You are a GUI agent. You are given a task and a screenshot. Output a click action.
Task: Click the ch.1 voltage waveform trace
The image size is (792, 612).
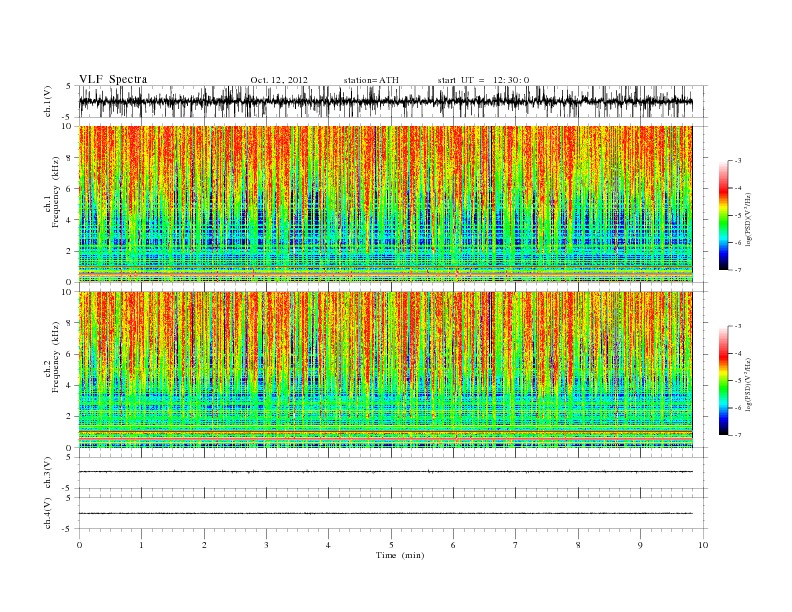[x=385, y=101]
